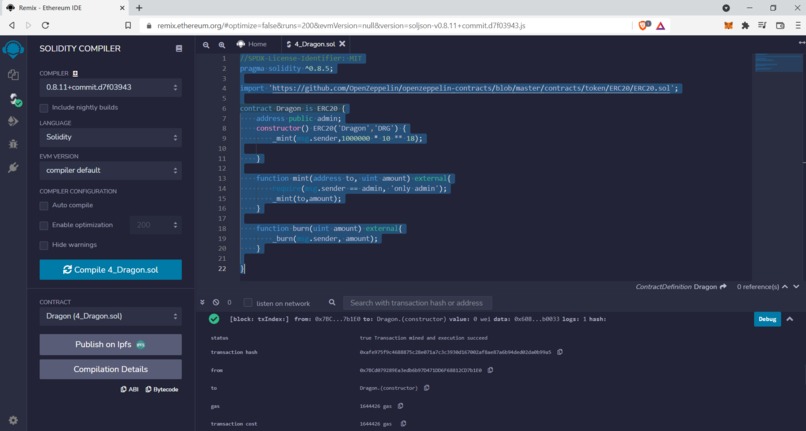Copy the gas value
The width and height of the screenshot is (806, 431).
[400, 406]
